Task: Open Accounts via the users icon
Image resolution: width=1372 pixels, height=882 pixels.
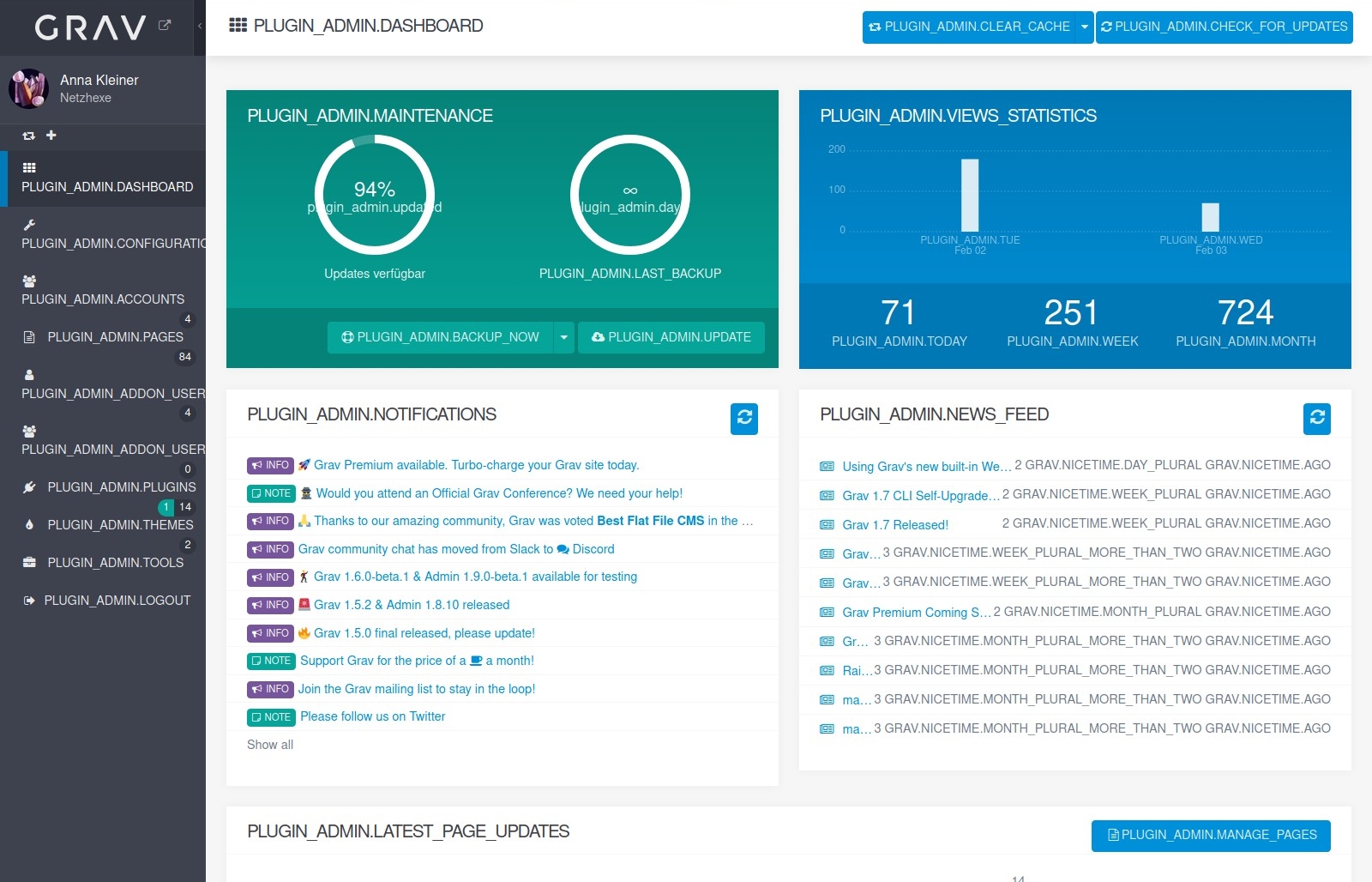Action: click(x=29, y=281)
